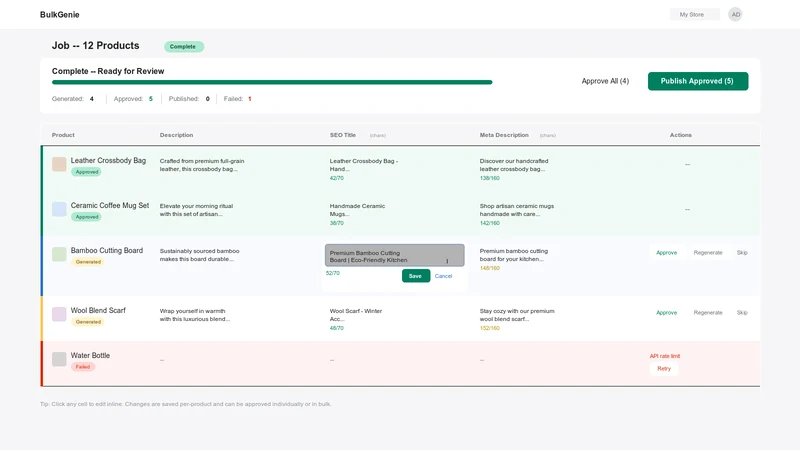Select the Ceramic Coffee Mug Set name
This screenshot has width=800, height=450.
point(110,205)
